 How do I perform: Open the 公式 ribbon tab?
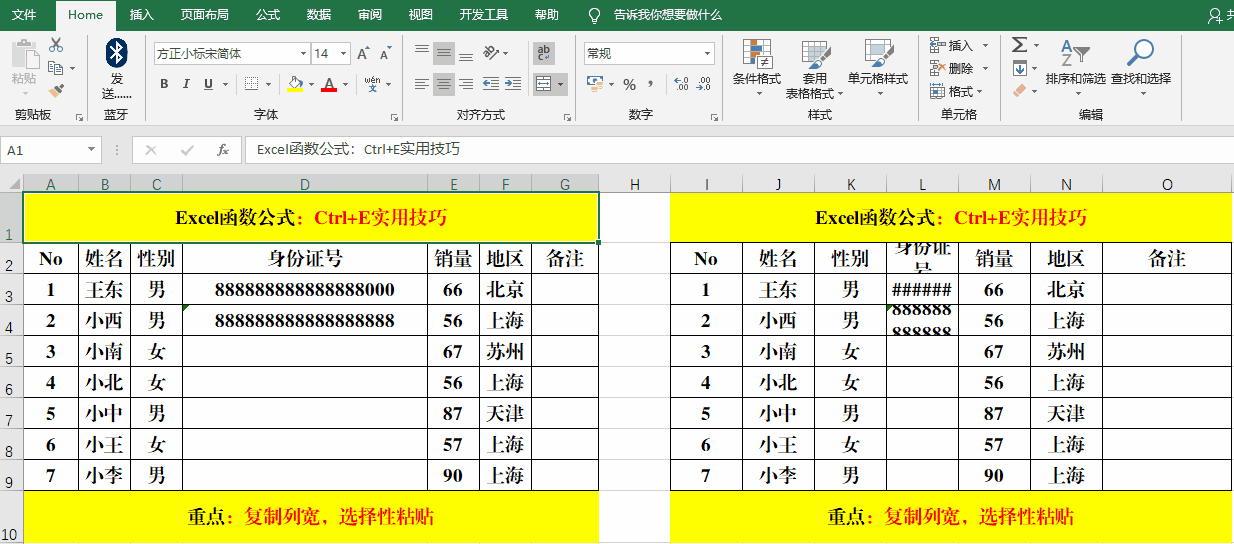(268, 15)
